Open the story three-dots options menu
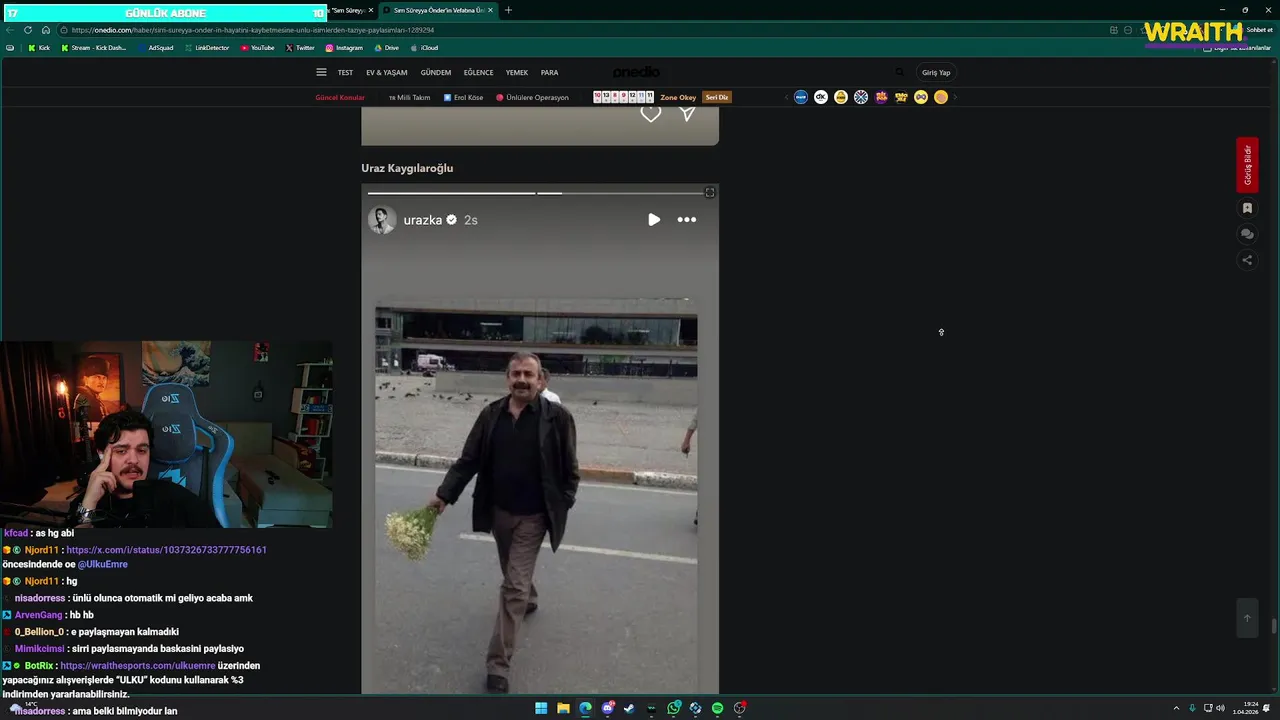Screen dimensions: 1280x720 click(x=687, y=220)
